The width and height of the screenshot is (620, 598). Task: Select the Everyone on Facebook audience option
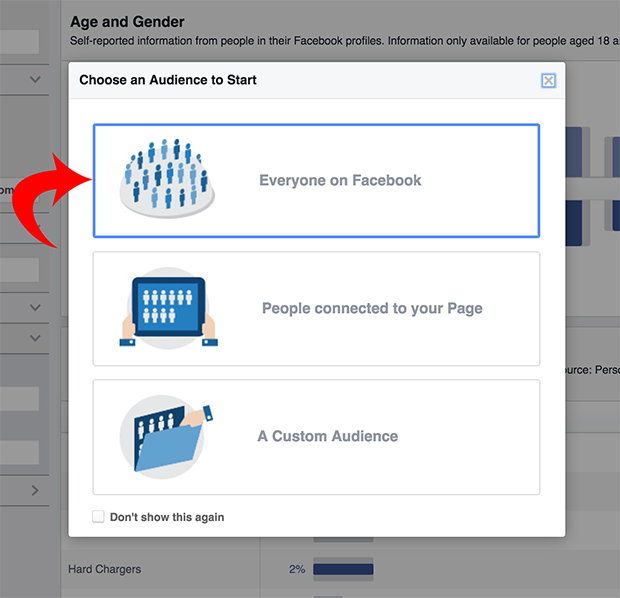coord(316,181)
